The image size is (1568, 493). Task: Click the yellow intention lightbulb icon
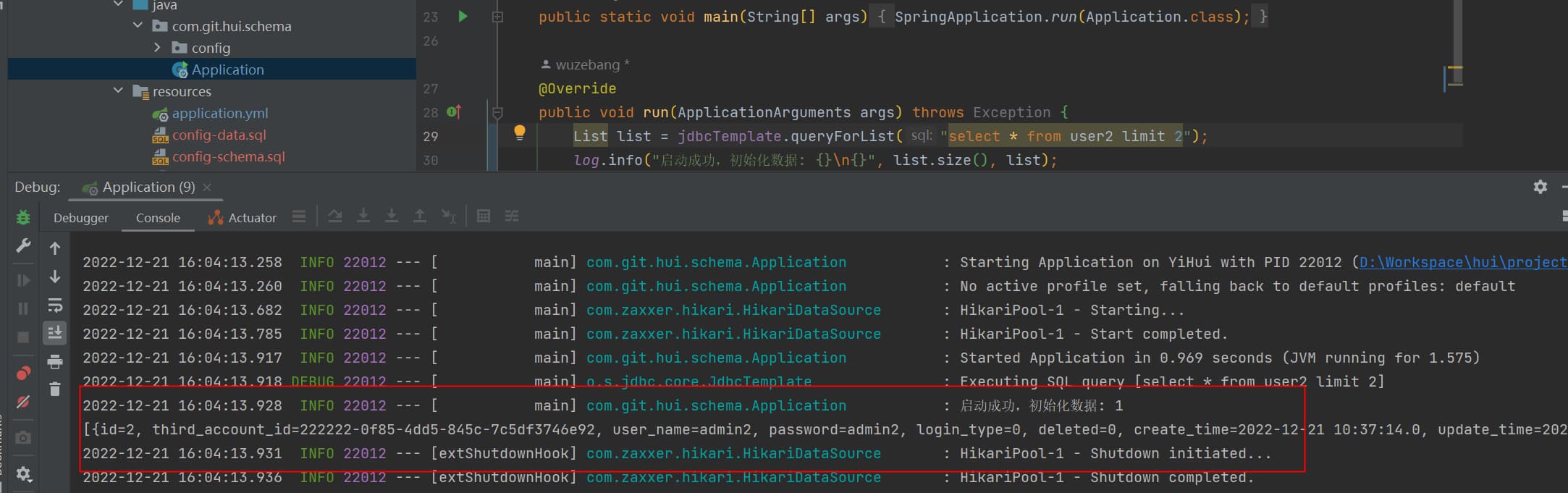tap(519, 132)
